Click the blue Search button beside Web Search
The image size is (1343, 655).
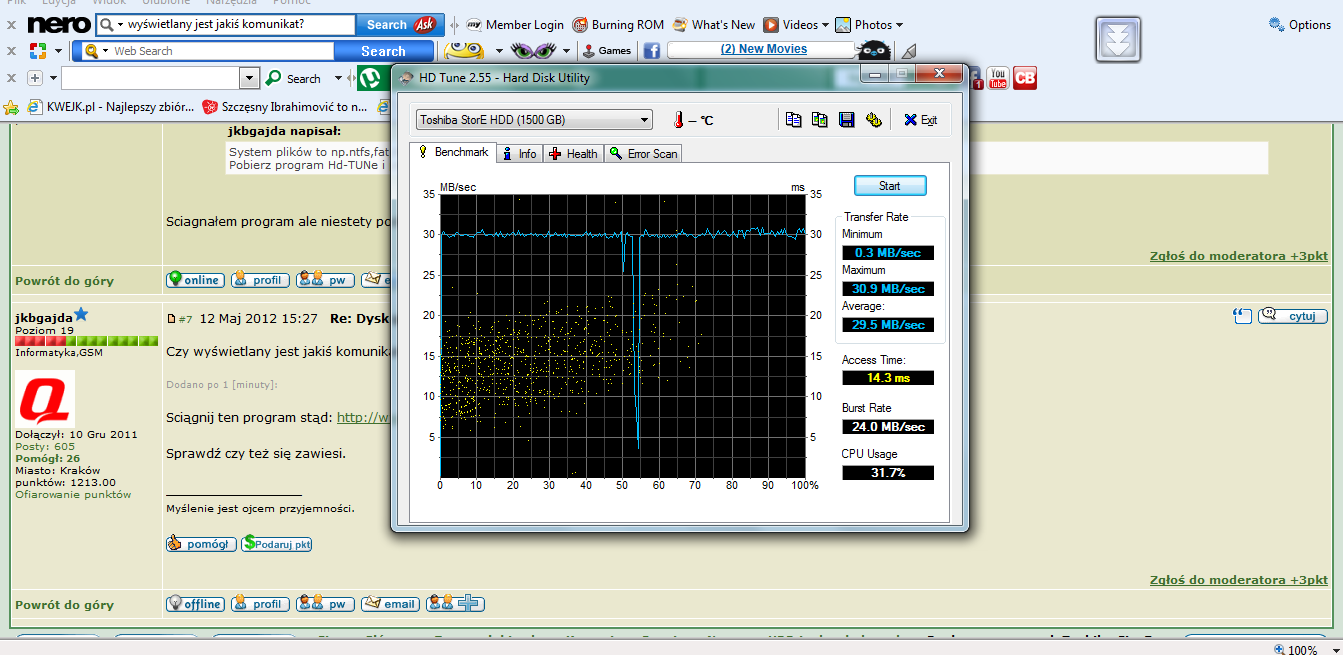pos(383,51)
